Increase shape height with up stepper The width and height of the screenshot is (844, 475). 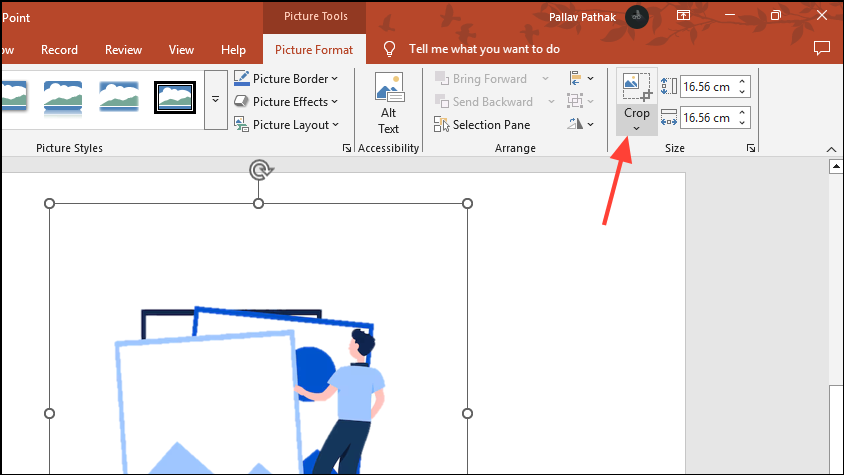742,82
